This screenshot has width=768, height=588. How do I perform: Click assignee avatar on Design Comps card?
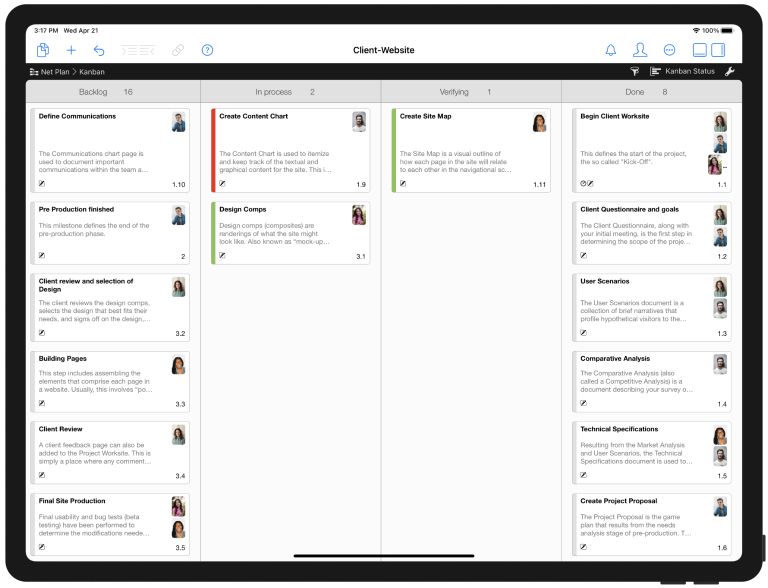tap(359, 215)
